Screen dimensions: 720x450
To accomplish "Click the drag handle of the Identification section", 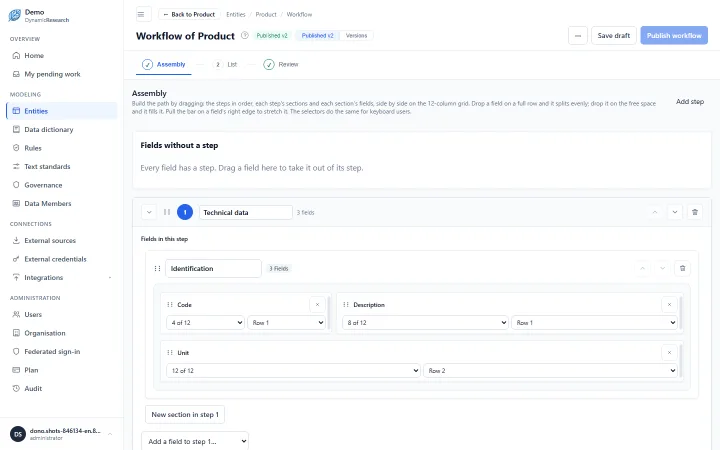I will (x=157, y=269).
